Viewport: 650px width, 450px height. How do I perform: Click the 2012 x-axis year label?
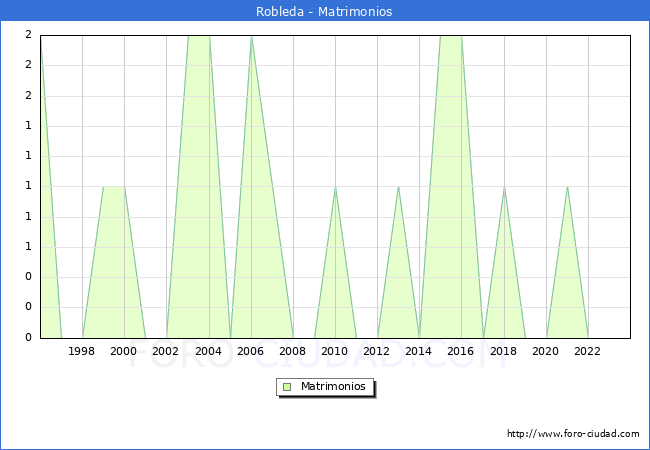[377, 351]
